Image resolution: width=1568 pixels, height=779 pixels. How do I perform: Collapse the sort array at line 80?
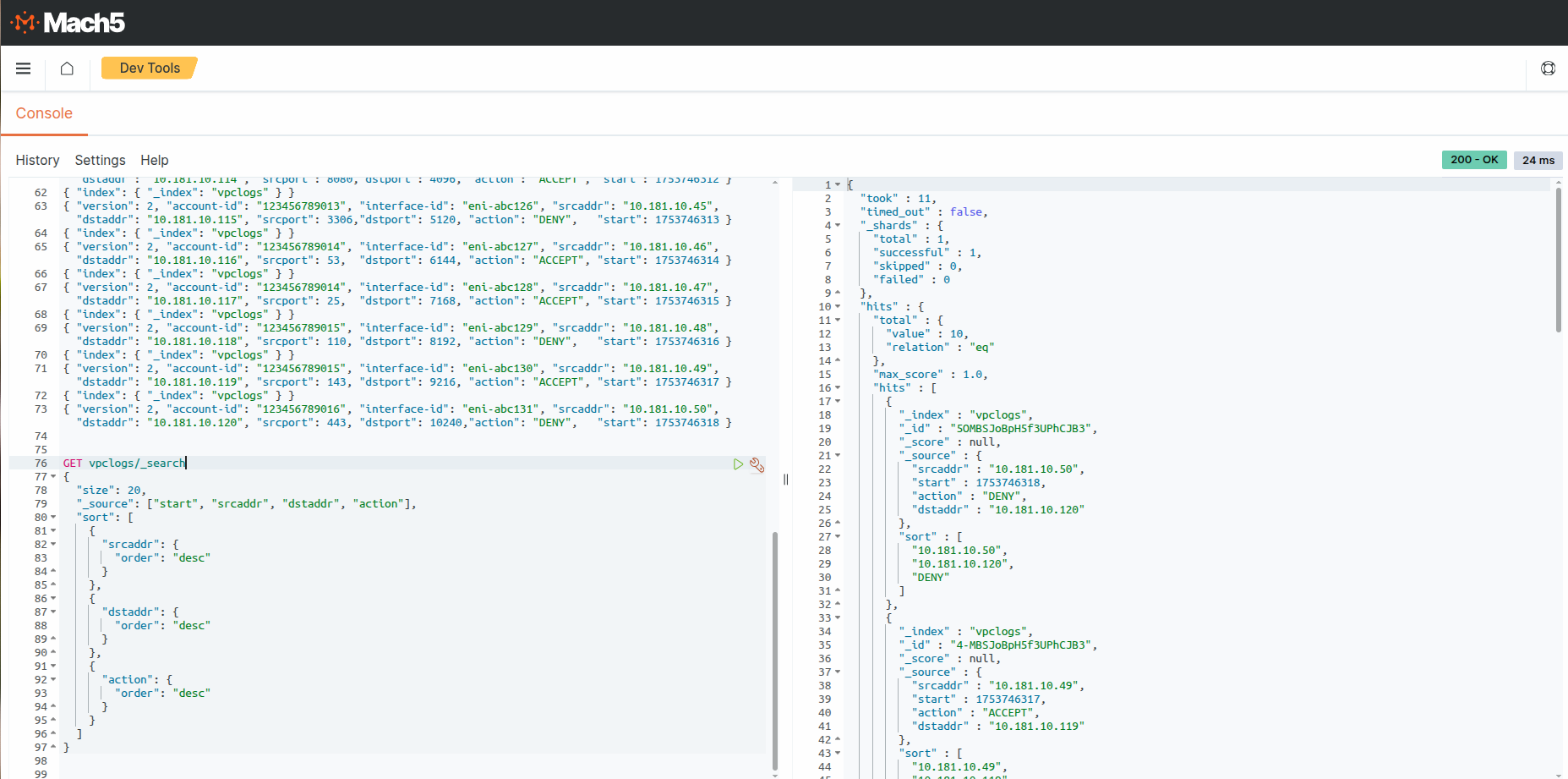(x=53, y=518)
